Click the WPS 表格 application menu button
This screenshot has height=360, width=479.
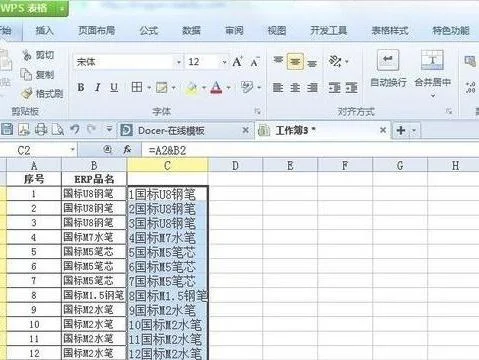click(x=33, y=8)
